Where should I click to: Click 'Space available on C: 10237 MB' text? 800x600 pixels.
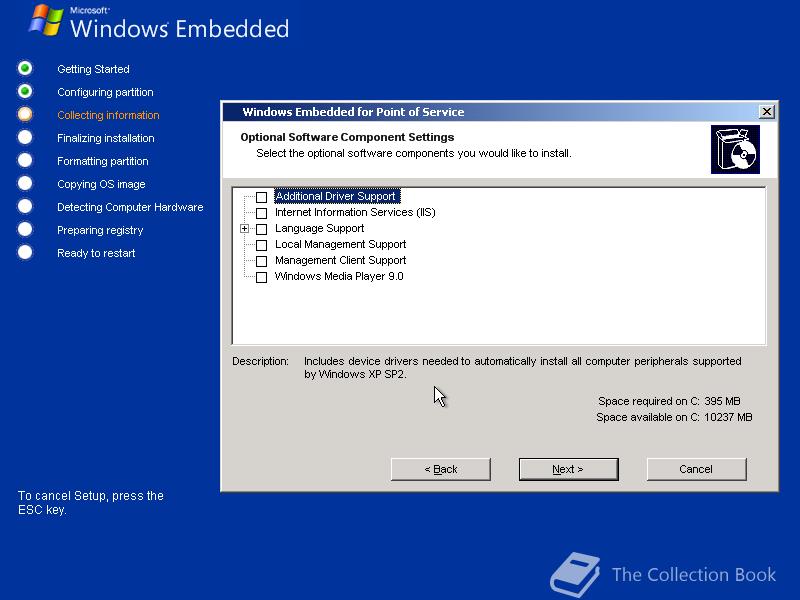(674, 417)
